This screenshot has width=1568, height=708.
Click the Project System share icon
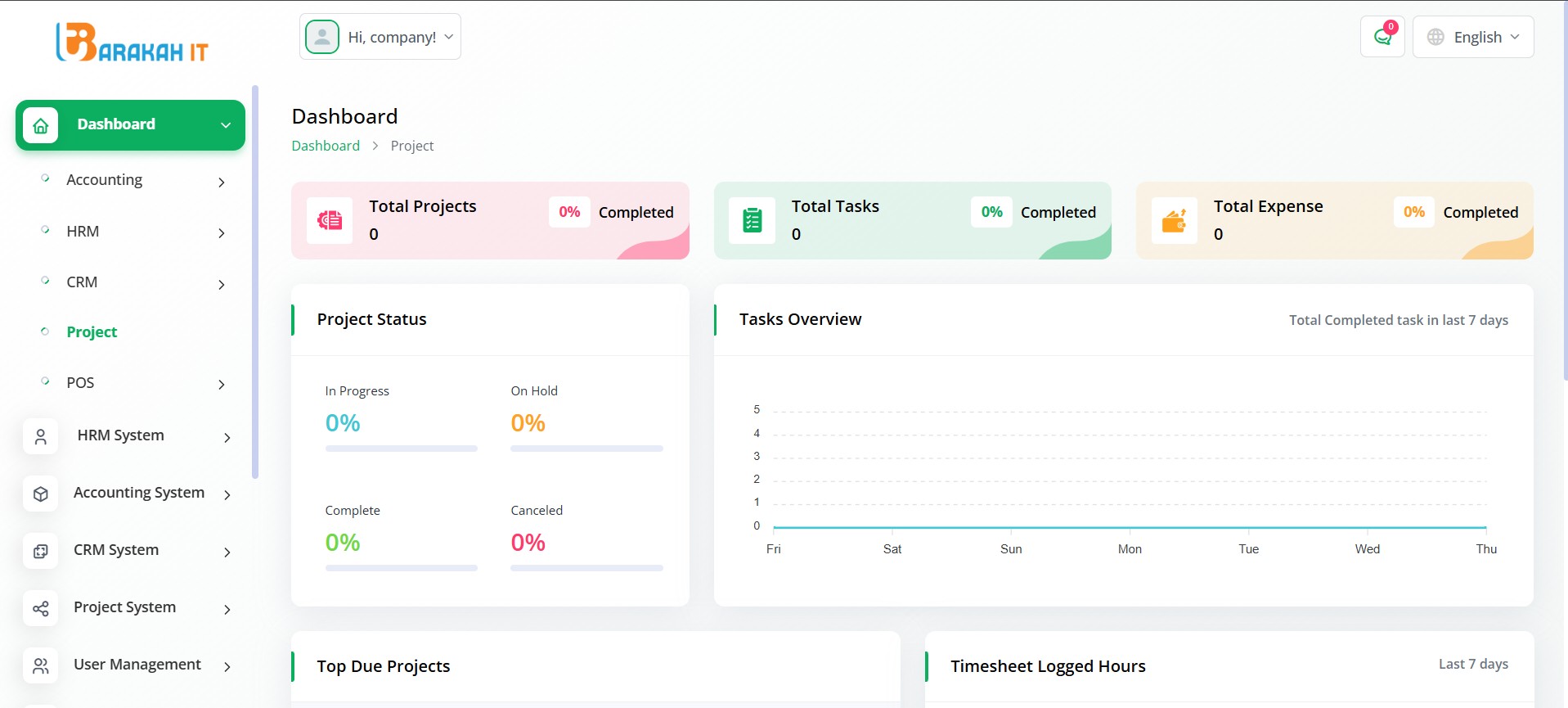click(41, 609)
